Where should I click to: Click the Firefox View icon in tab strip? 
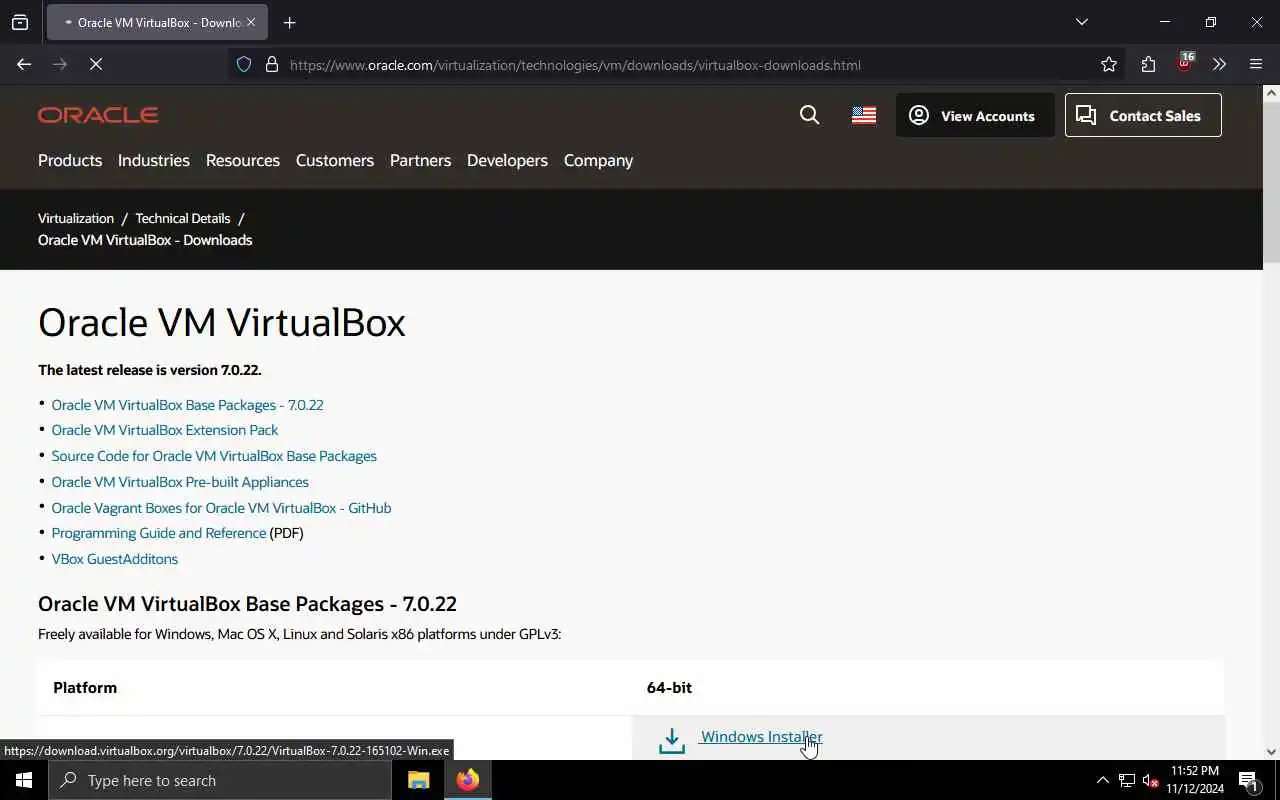click(x=20, y=22)
